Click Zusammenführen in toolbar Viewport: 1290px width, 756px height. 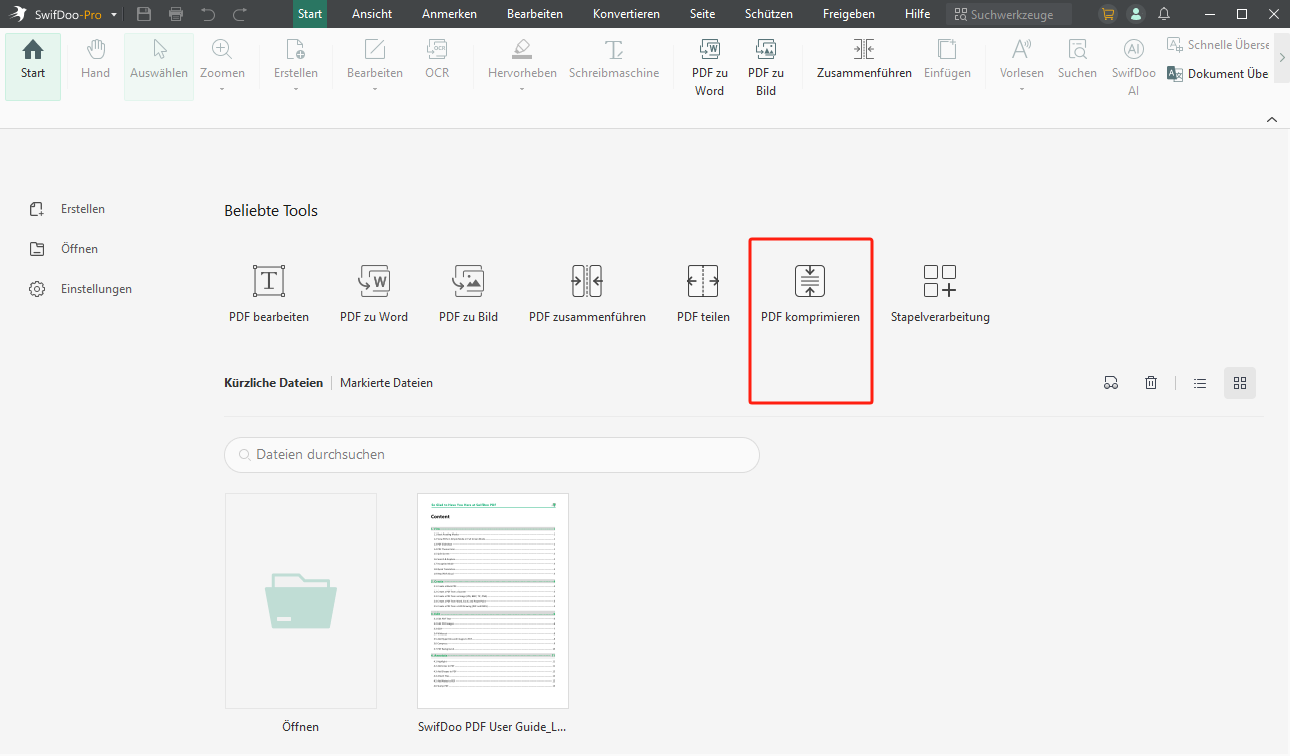click(864, 59)
